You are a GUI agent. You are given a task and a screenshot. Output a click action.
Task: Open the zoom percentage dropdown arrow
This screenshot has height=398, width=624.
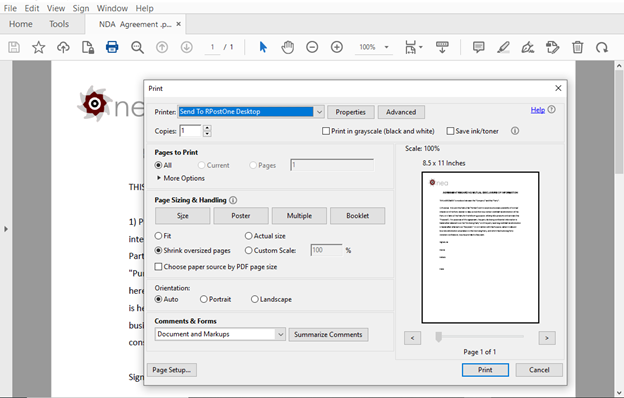pos(386,47)
